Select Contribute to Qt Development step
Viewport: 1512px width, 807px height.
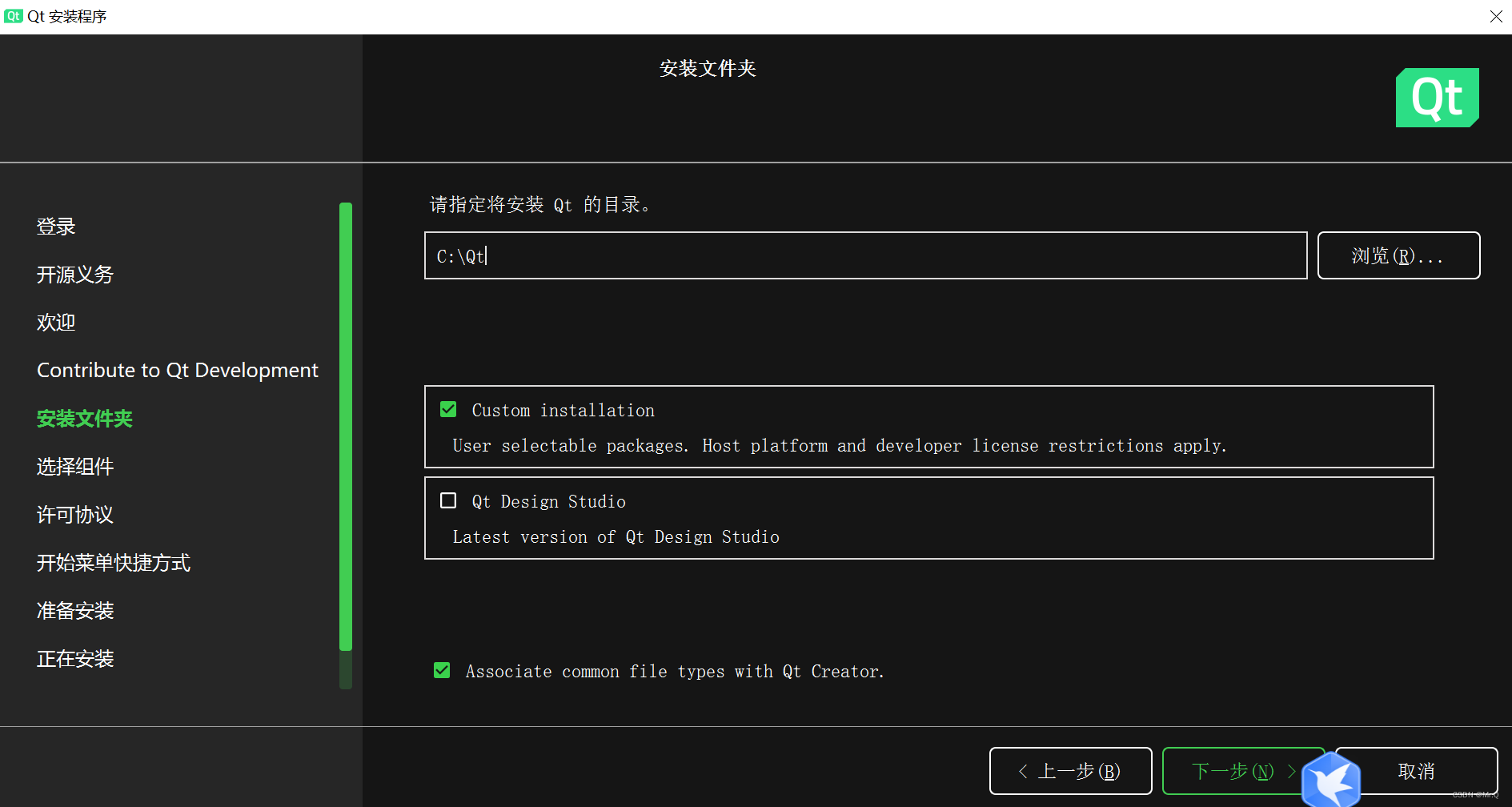pyautogui.click(x=178, y=371)
